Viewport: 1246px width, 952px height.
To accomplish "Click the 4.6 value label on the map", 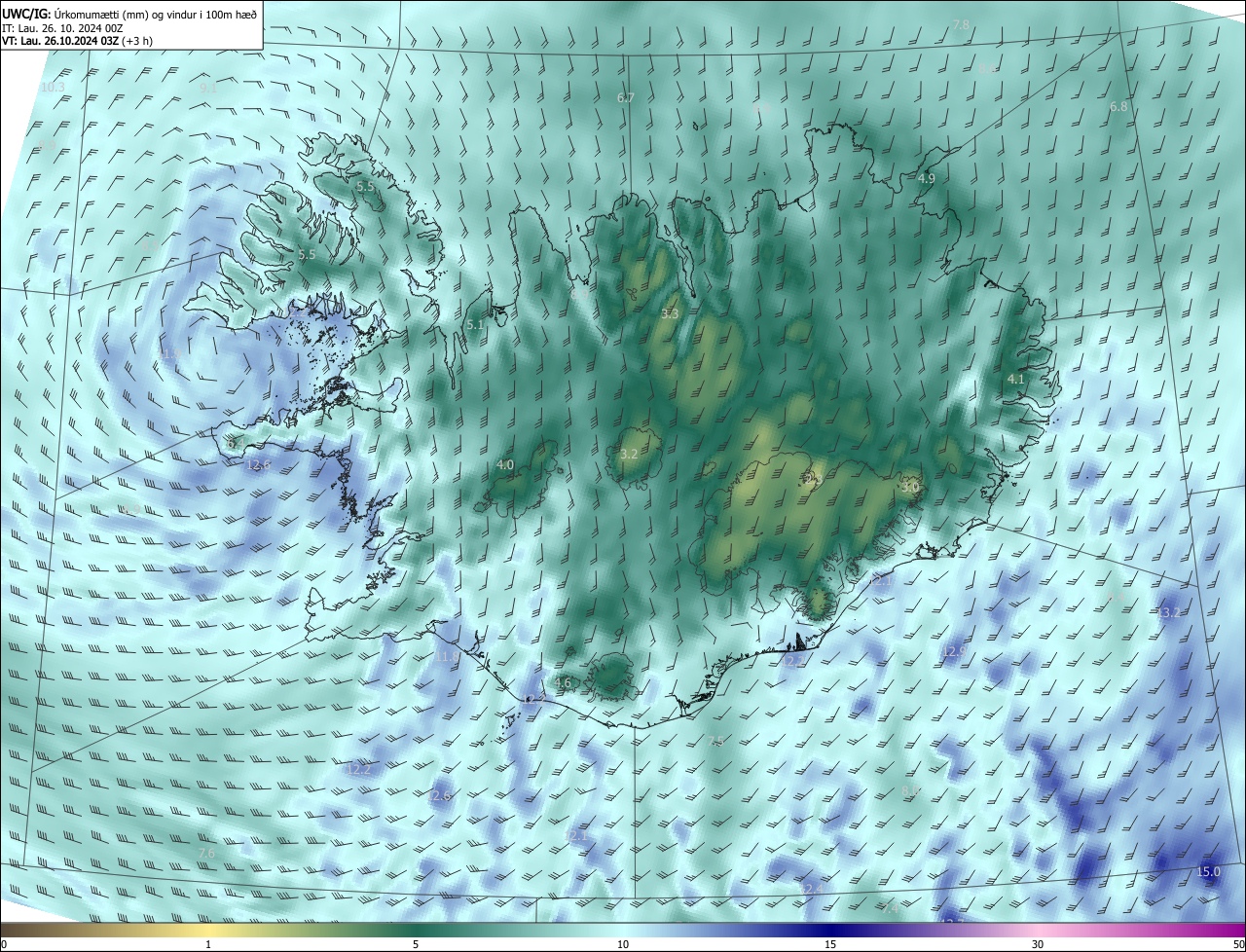I will pyautogui.click(x=563, y=683).
